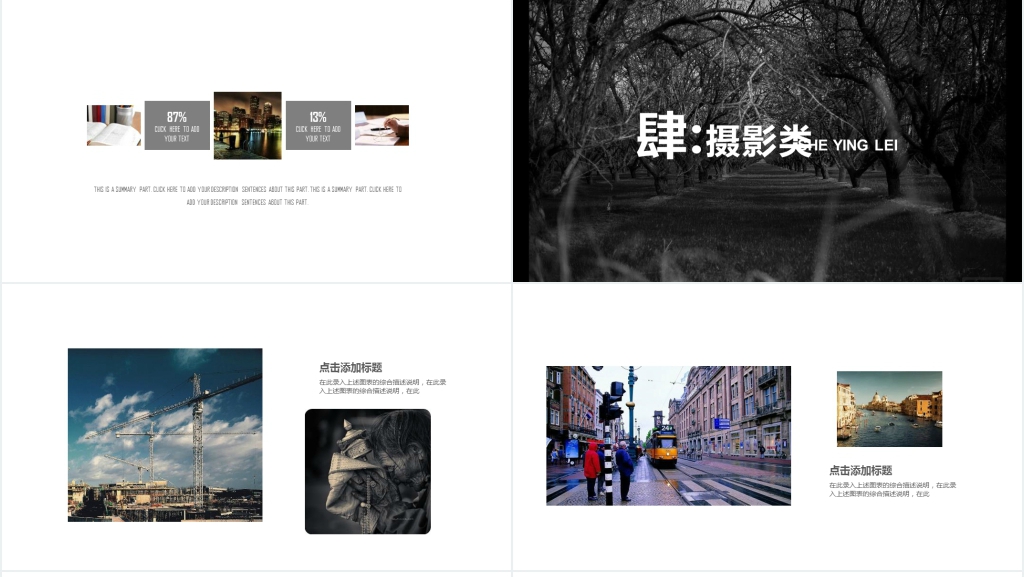Select the '摄影类' section title

point(758,143)
